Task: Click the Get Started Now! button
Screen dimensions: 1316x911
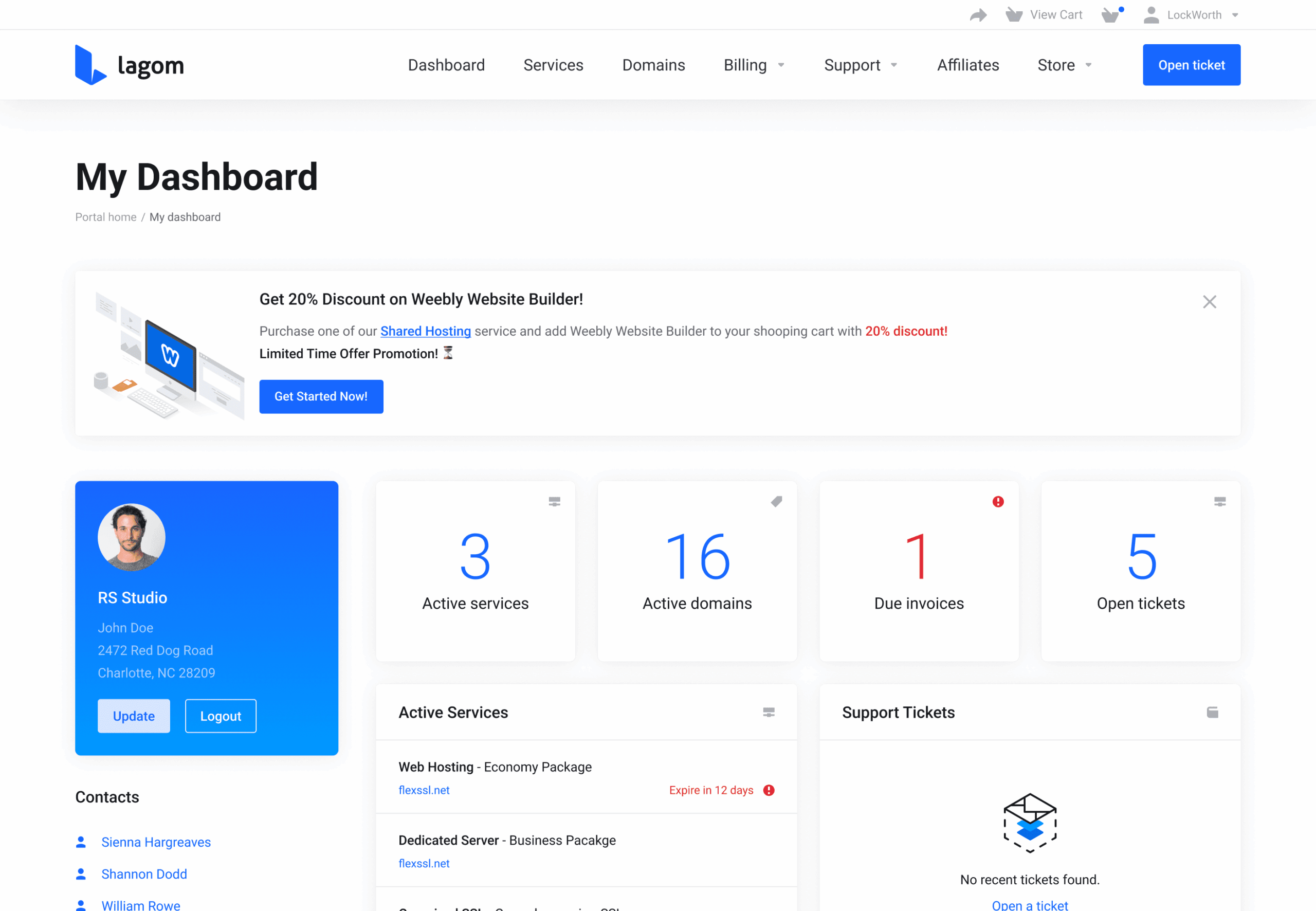Action: (321, 397)
